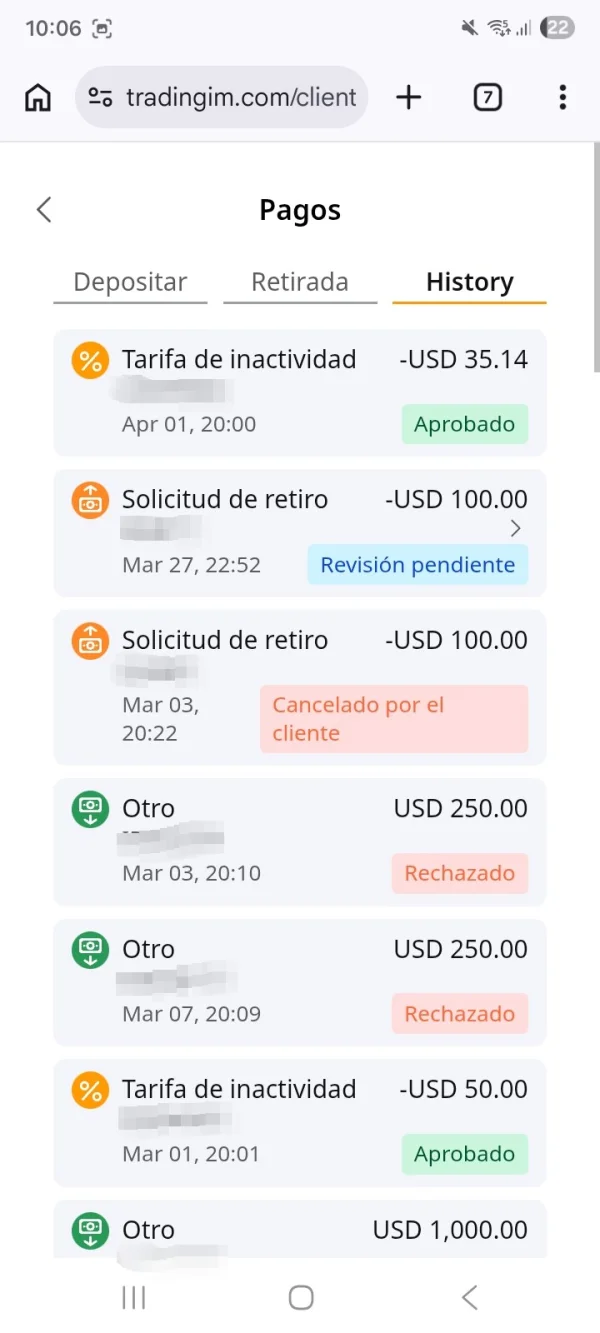The height and width of the screenshot is (1333, 600).
Task: Select the History tab
Action: (469, 282)
